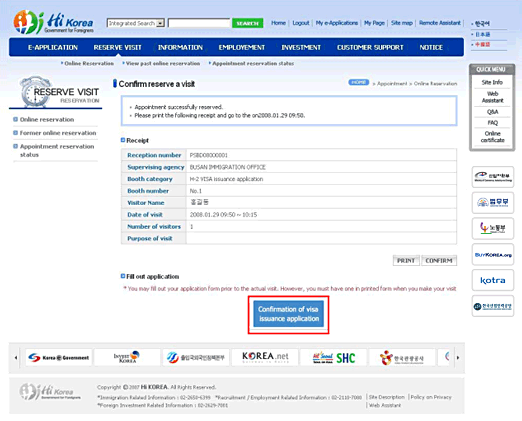Click the HOME breadcrumb badge
This screenshot has height=421, width=522.
click(358, 82)
